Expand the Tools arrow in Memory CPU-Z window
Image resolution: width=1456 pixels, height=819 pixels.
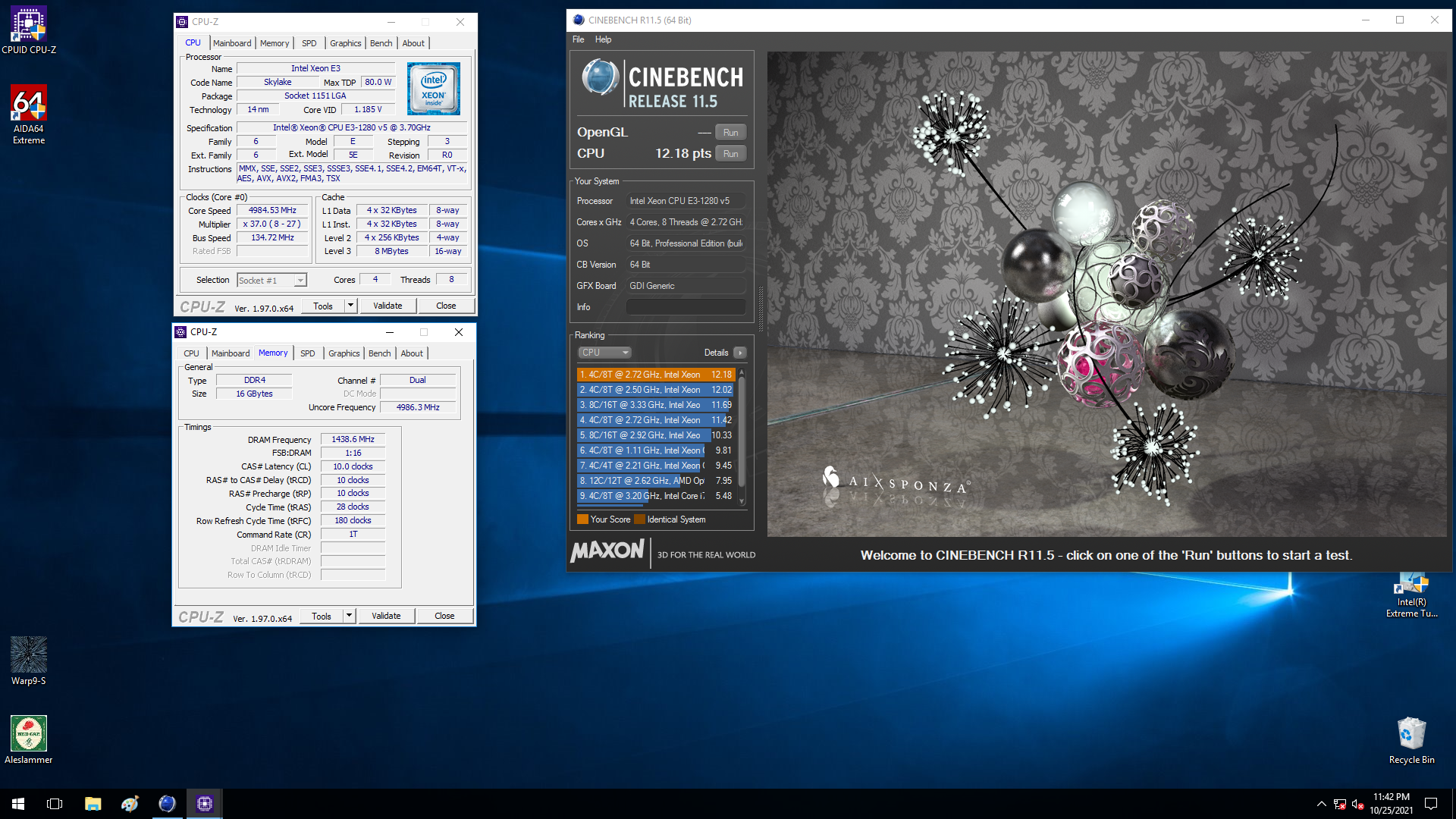click(x=349, y=616)
